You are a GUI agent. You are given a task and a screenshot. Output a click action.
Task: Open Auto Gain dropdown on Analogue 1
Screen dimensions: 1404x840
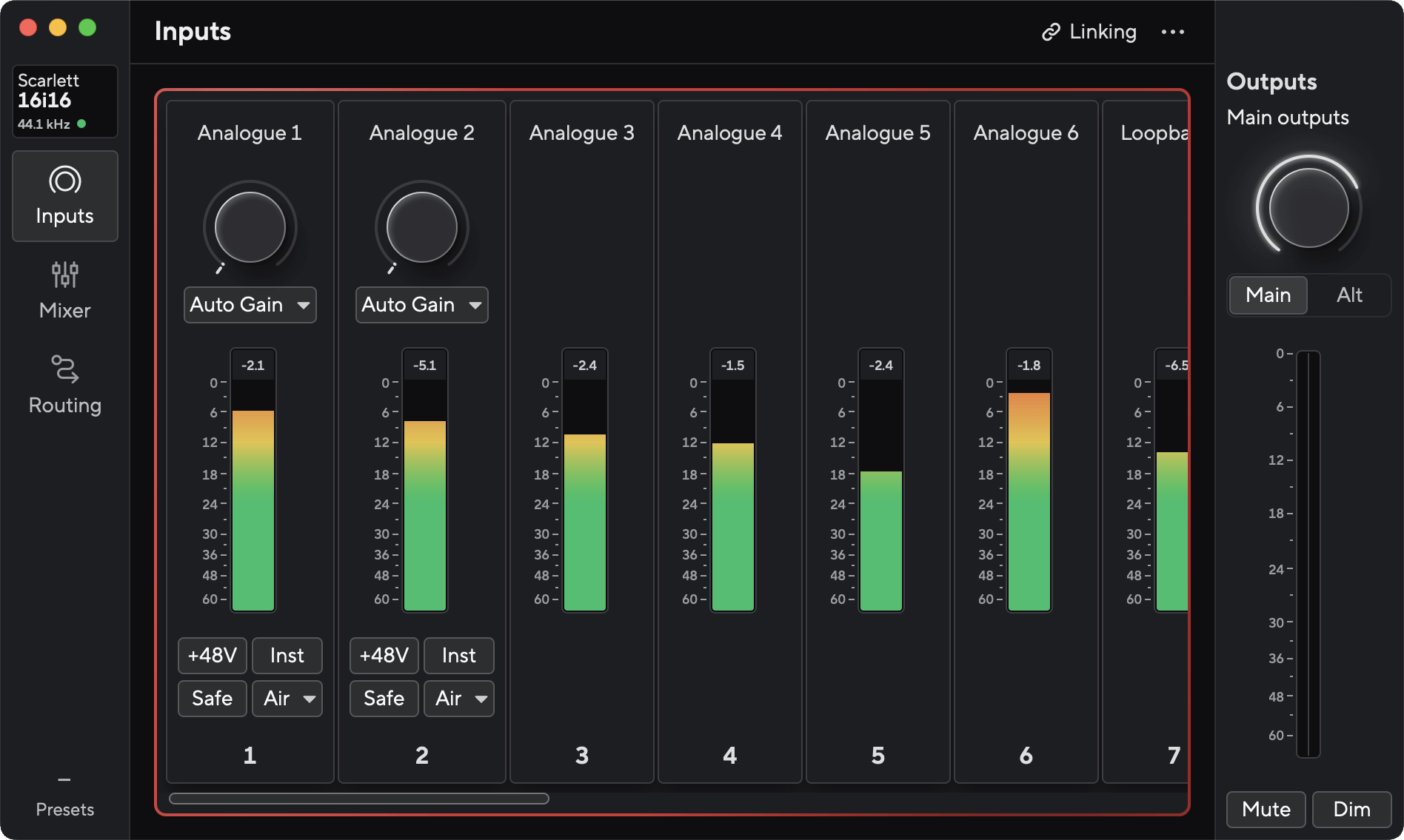(250, 305)
